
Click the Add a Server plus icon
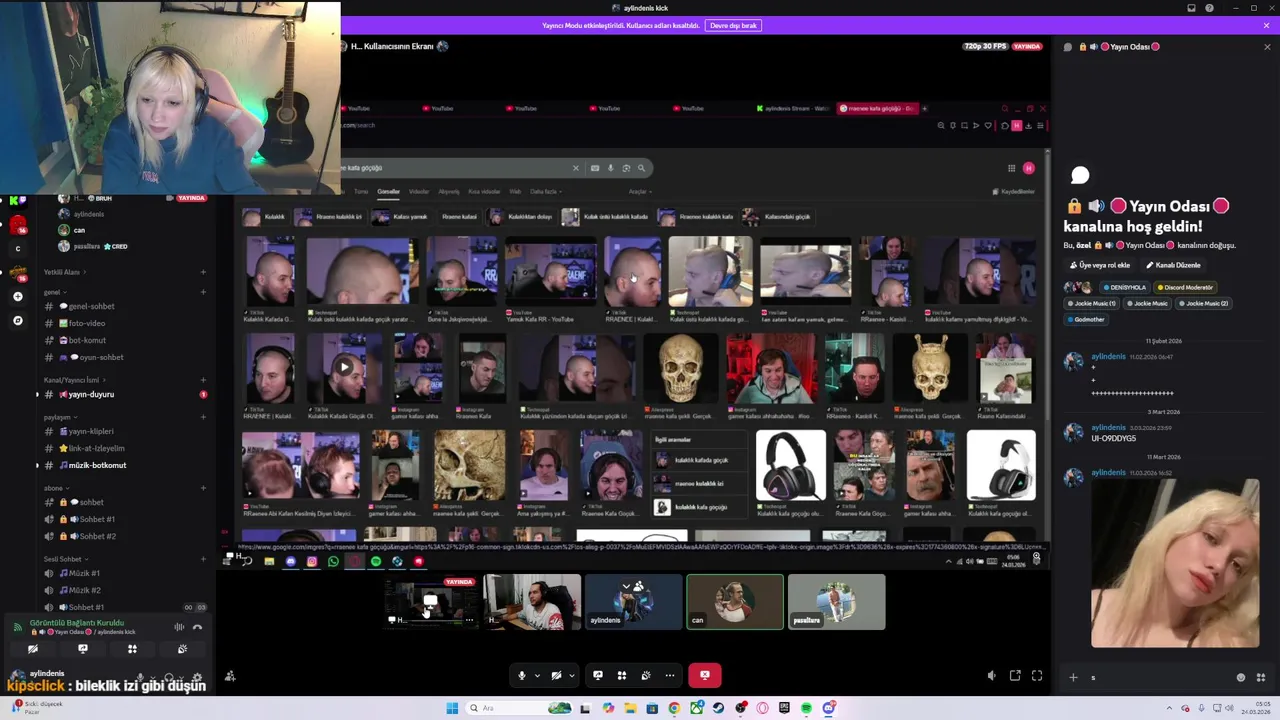click(x=17, y=296)
